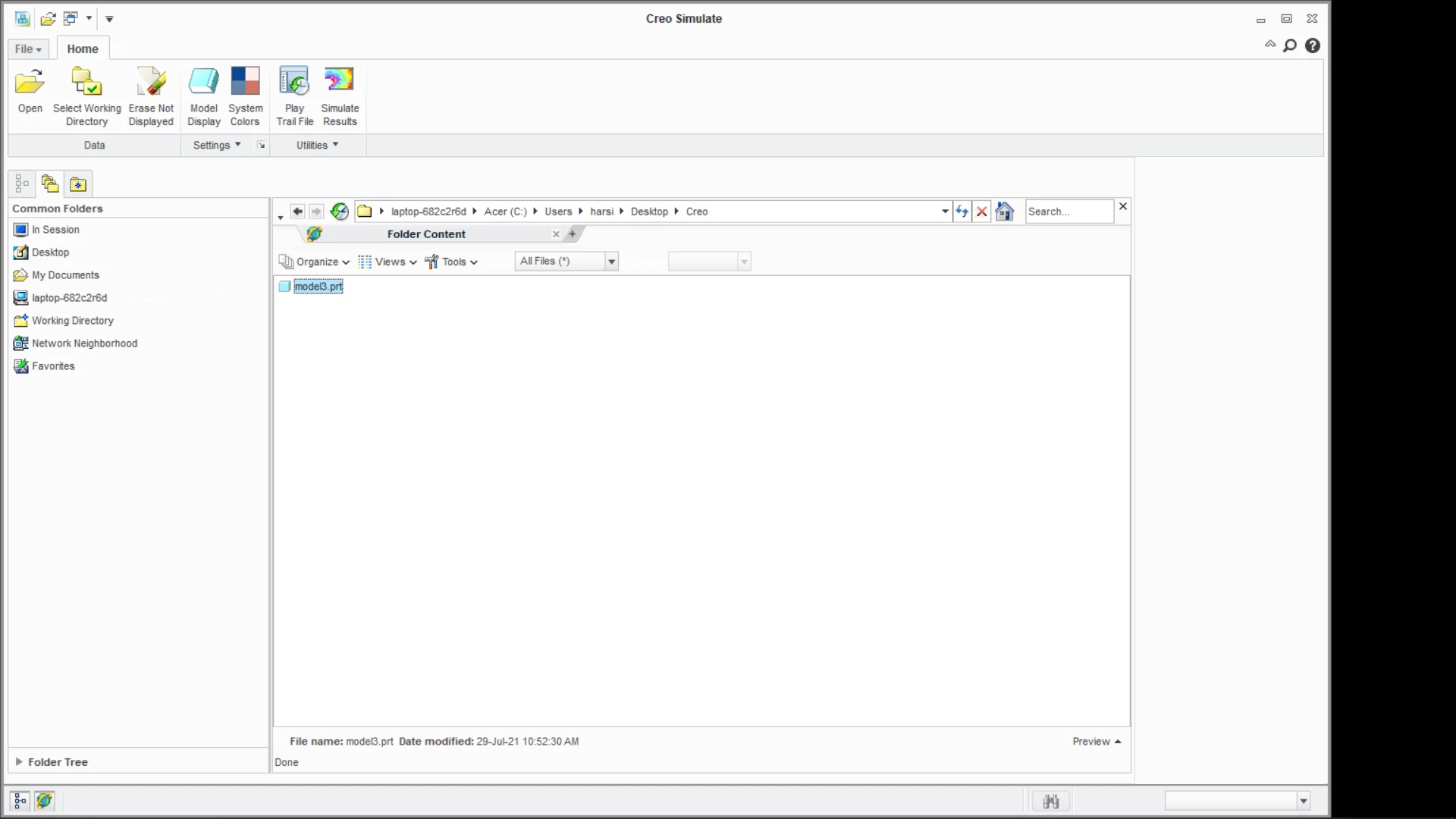Click the Search input field
Screen dimensions: 1456x819
click(1068, 212)
